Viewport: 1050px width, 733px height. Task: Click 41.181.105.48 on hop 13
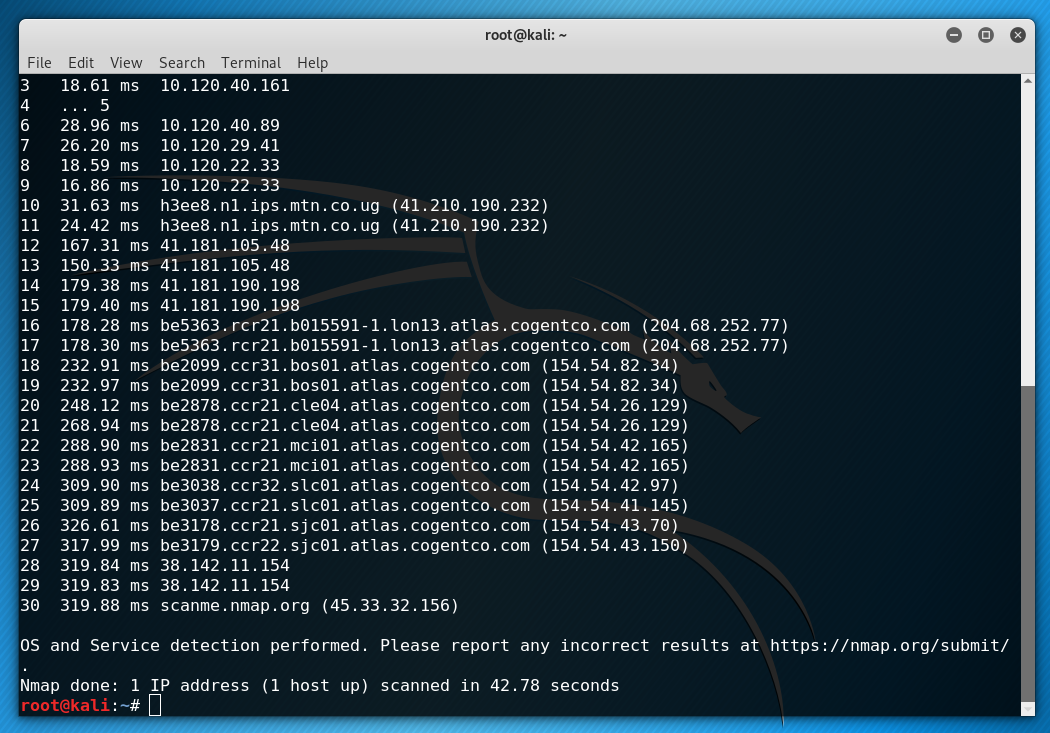(225, 266)
